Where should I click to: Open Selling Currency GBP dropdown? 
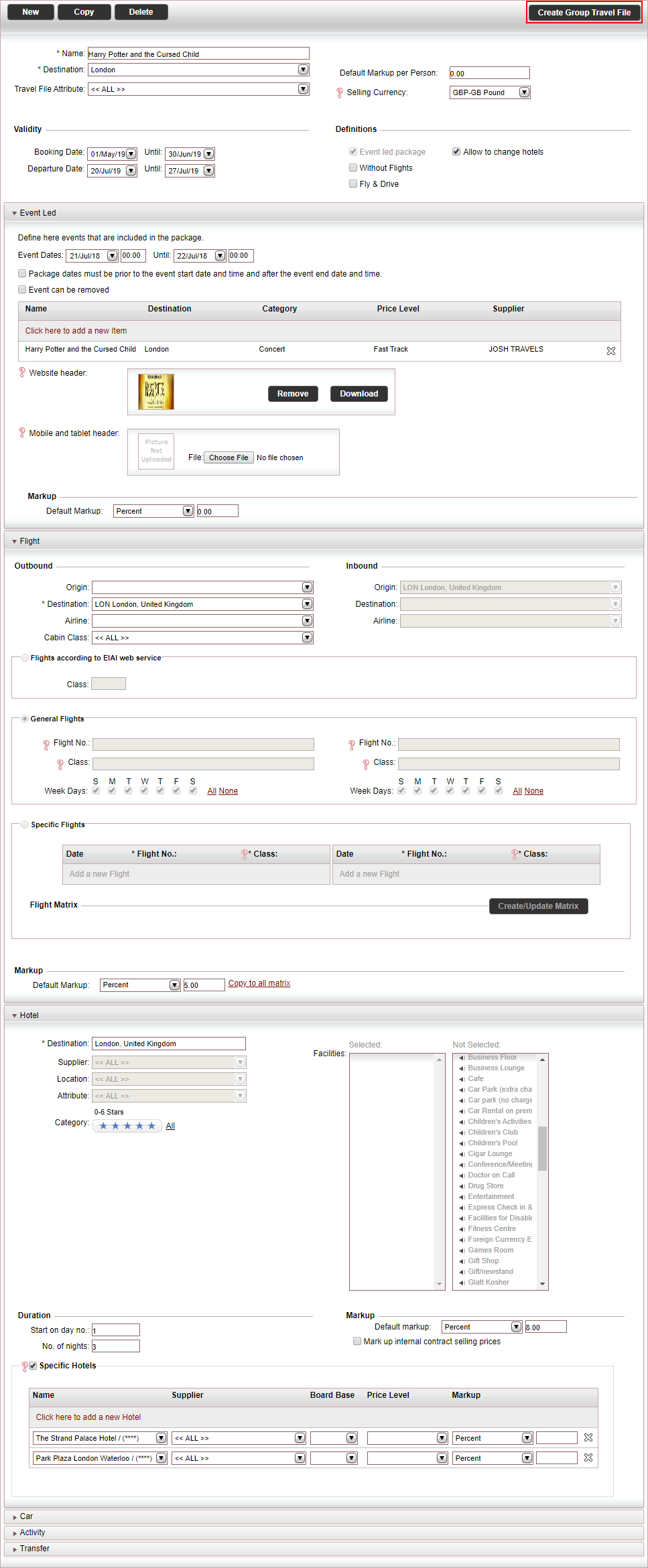point(525,92)
